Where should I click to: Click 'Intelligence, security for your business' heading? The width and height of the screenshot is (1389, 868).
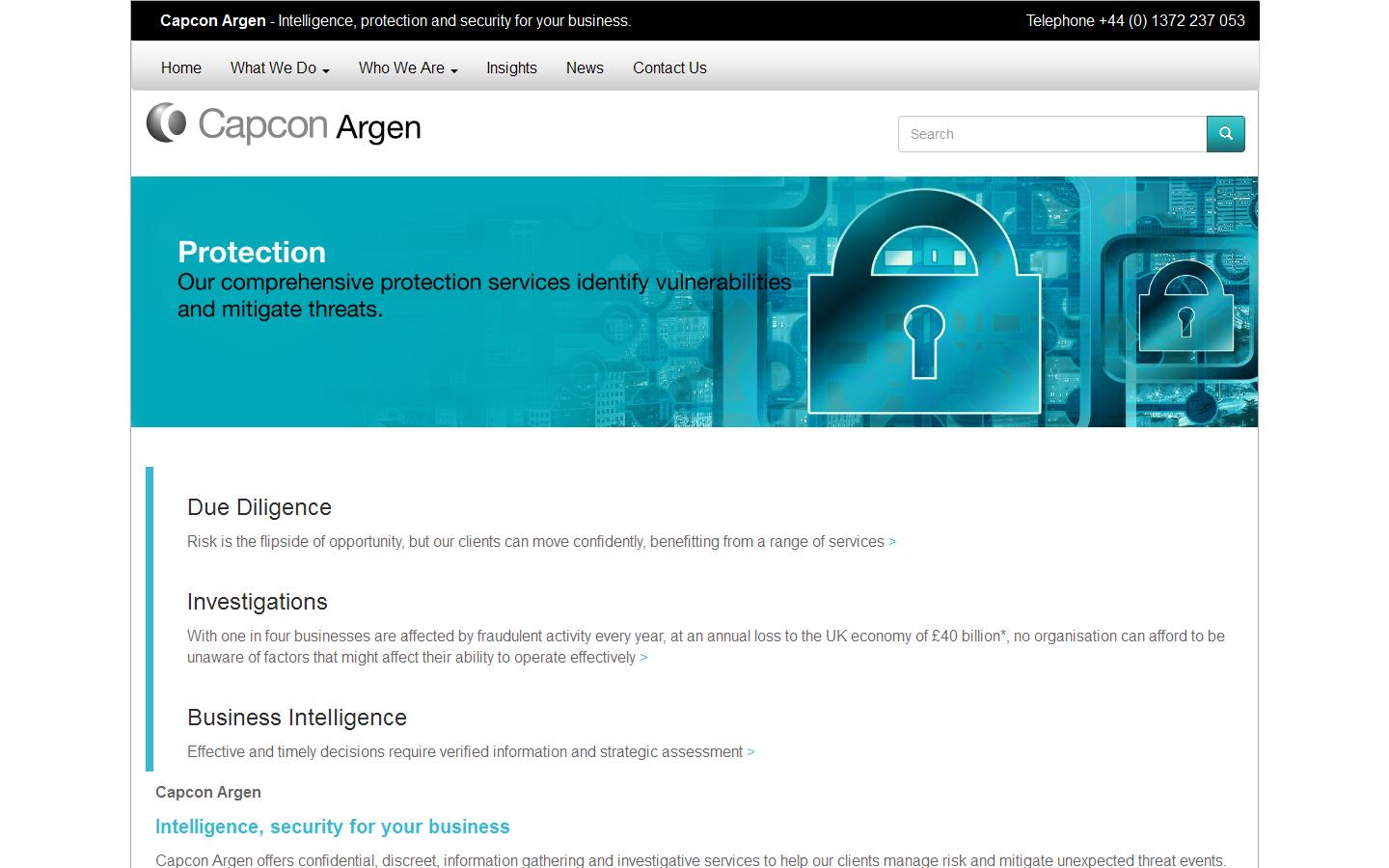pyautogui.click(x=332, y=827)
